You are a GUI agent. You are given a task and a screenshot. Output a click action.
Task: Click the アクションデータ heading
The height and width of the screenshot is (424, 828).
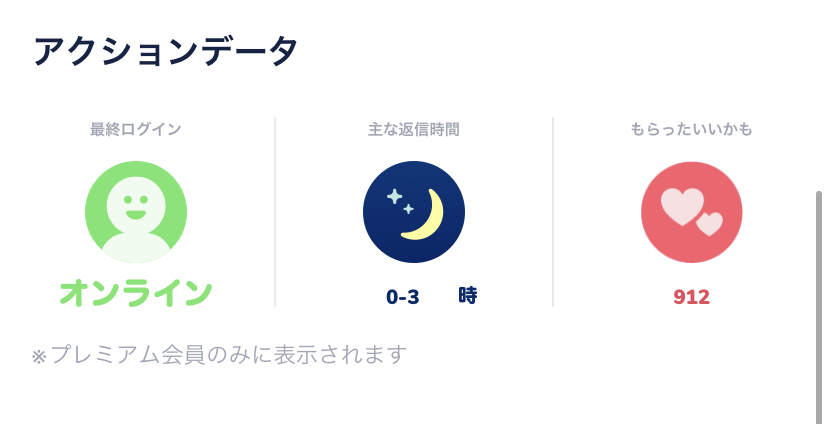click(x=166, y=51)
